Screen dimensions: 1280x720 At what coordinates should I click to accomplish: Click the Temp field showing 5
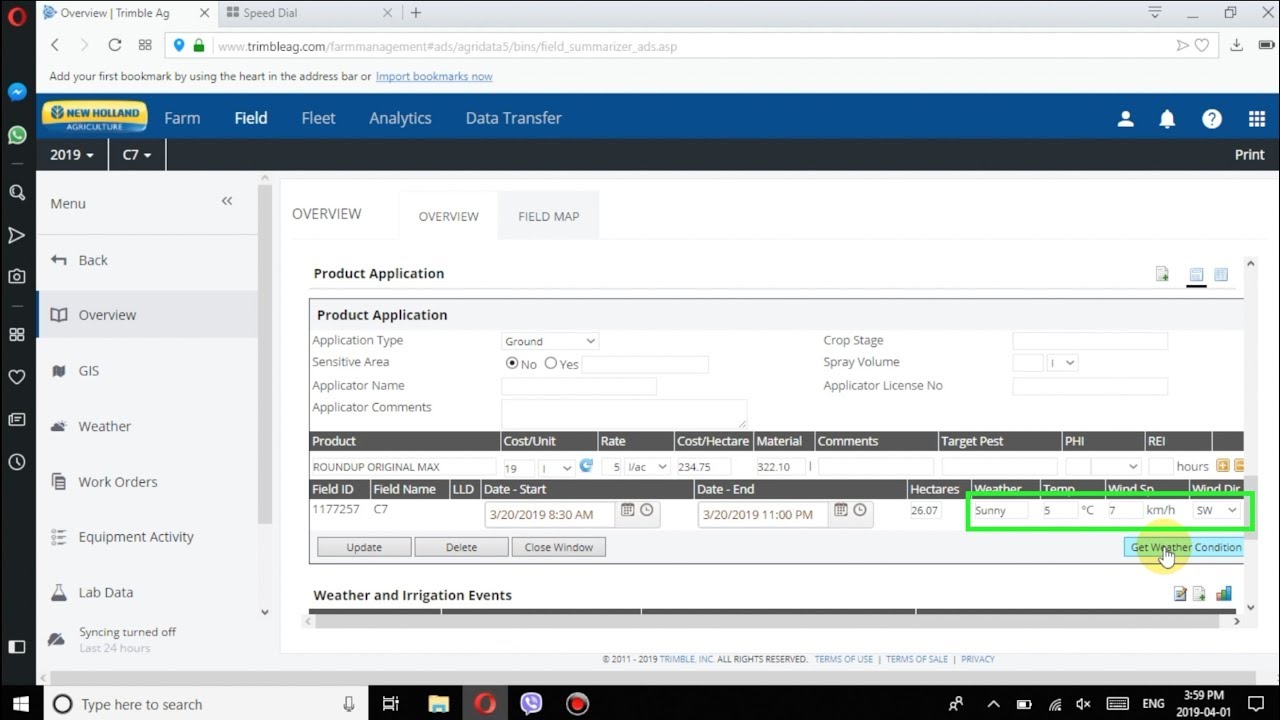(1058, 510)
